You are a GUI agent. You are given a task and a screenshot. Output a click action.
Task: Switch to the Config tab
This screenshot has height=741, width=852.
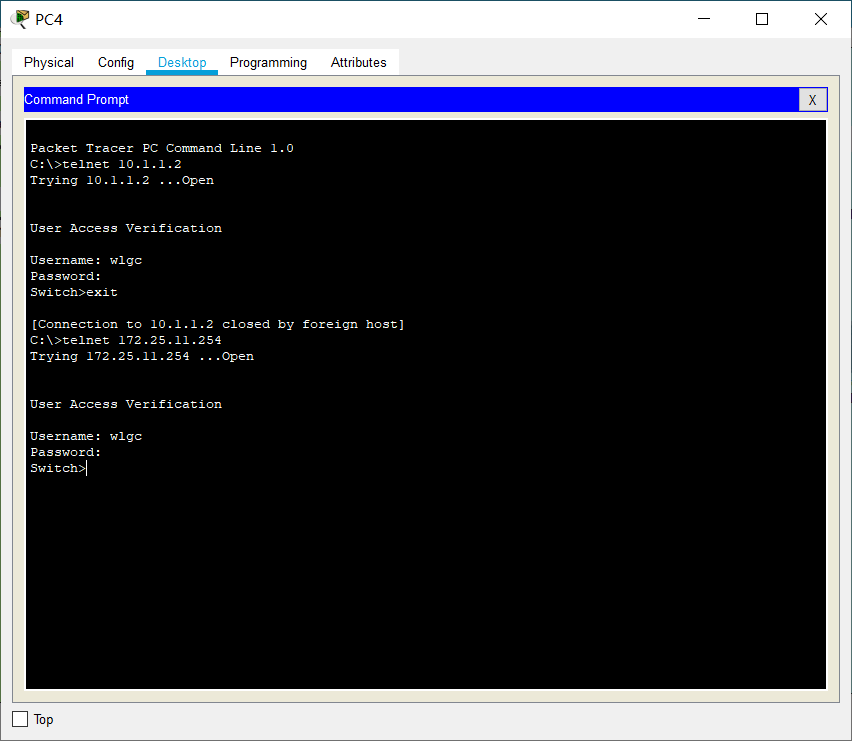click(116, 62)
